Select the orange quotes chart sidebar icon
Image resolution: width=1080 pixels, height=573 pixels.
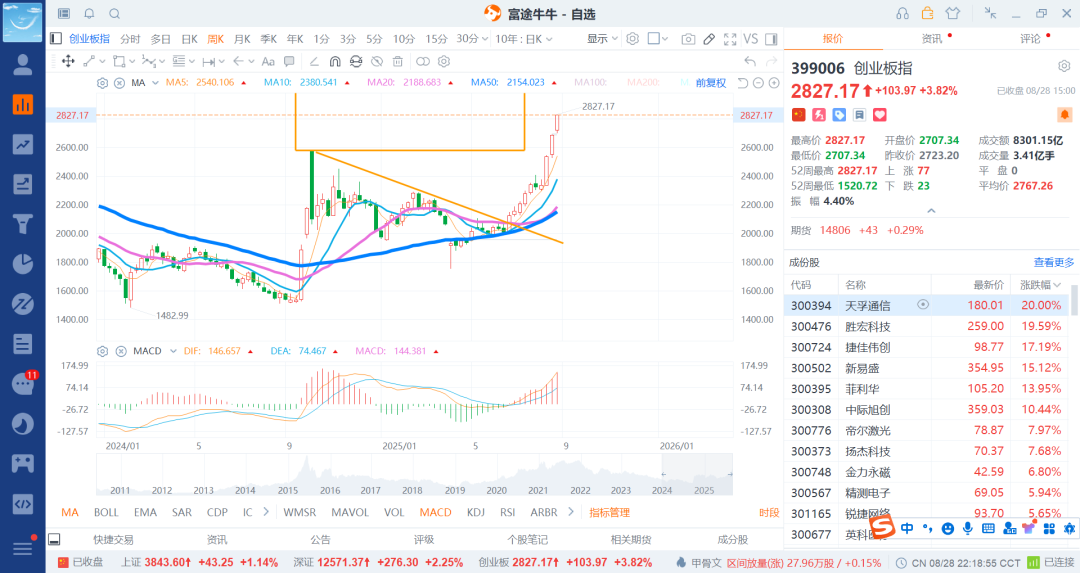23,105
